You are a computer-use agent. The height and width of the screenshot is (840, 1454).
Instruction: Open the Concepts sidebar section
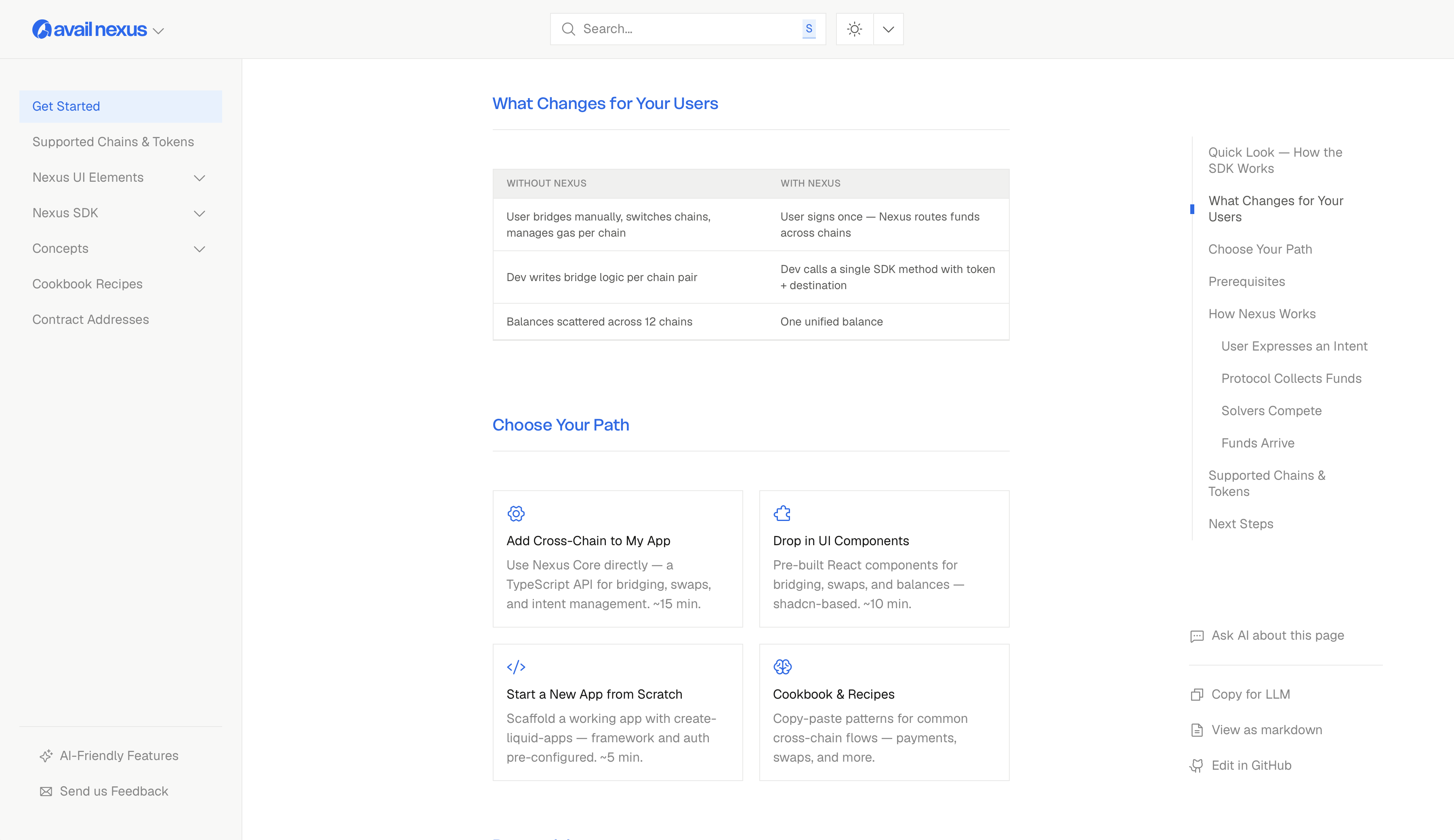(61, 249)
